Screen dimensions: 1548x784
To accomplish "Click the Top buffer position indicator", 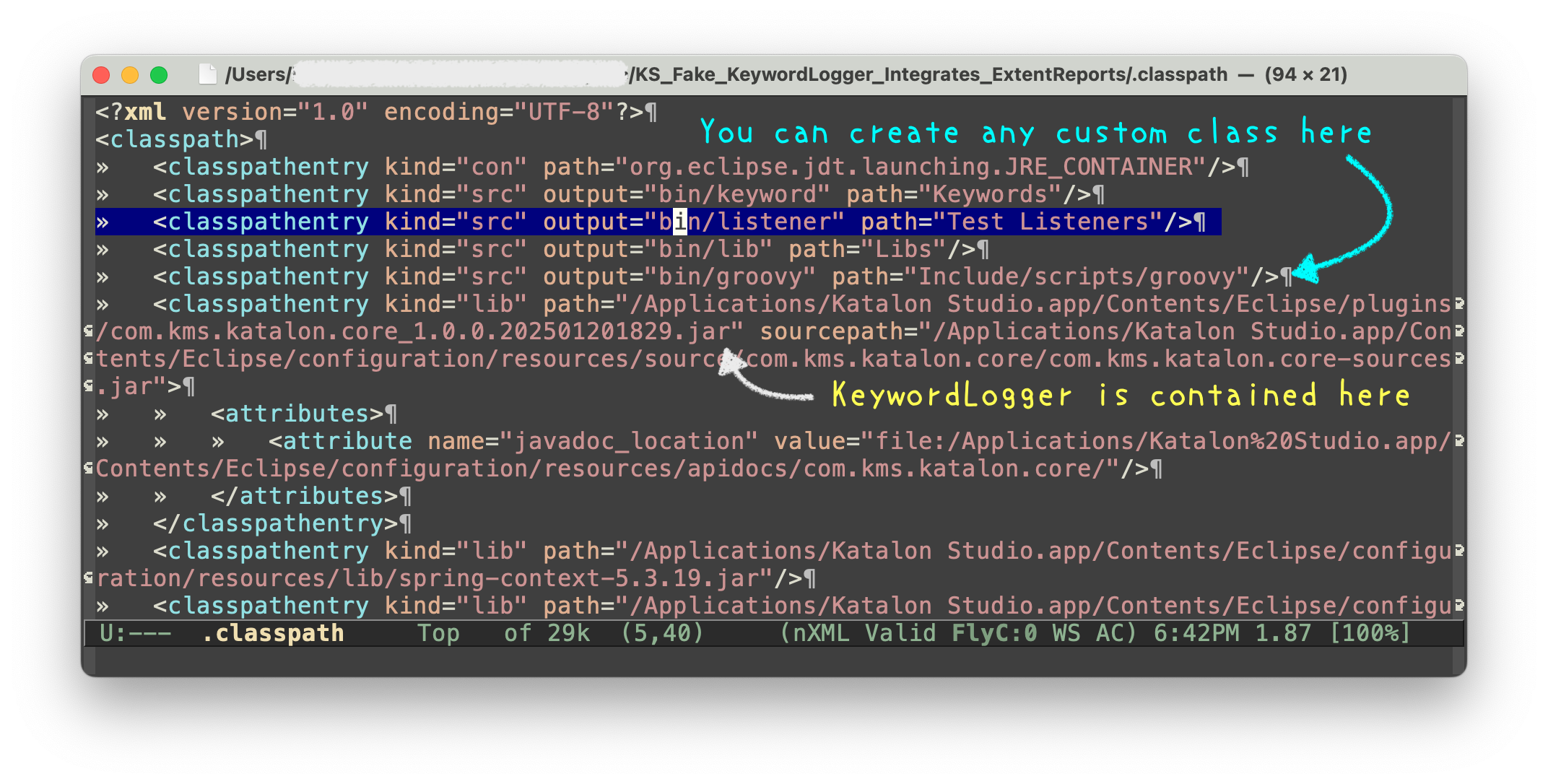I will [438, 633].
